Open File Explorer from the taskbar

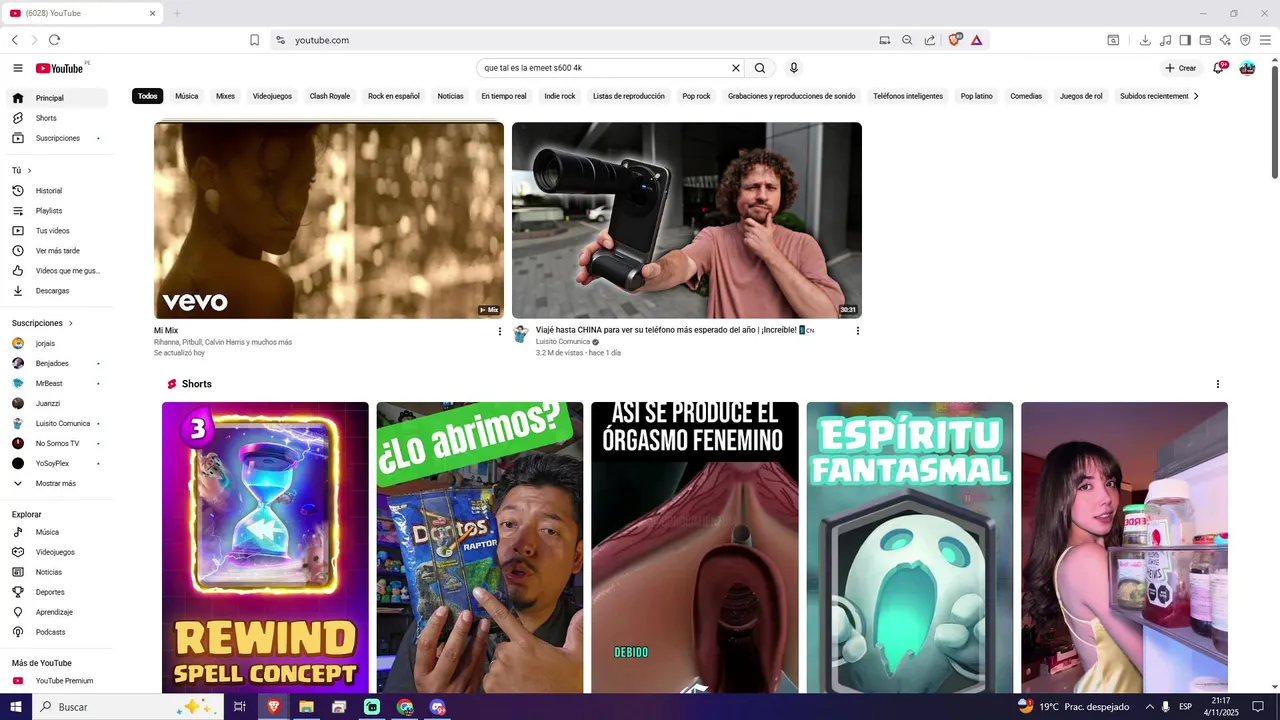click(x=306, y=707)
